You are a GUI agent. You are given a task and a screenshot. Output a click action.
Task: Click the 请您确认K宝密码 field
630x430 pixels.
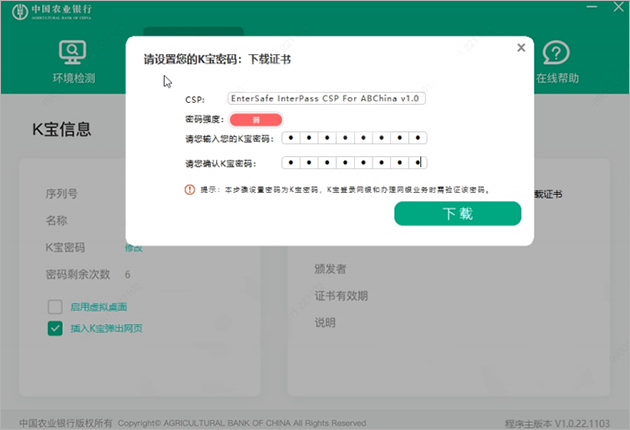354,162
